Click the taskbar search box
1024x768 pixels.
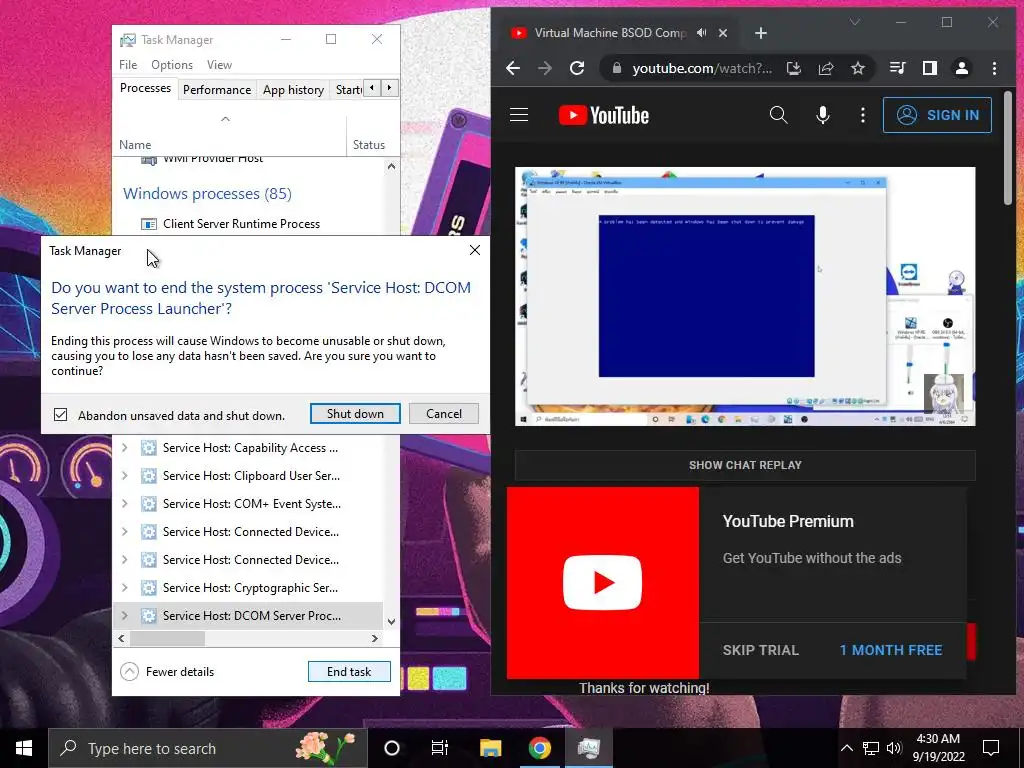pos(208,748)
